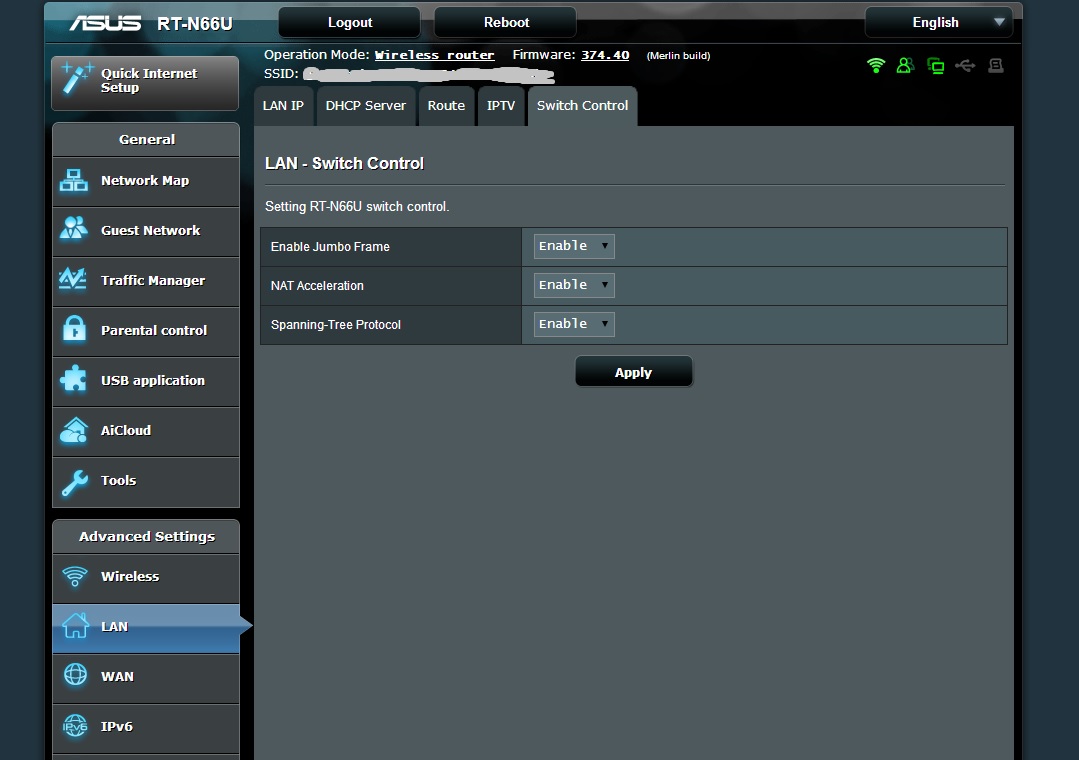This screenshot has width=1079, height=760.
Task: Open the Wireless router operation mode link
Action: coord(434,55)
